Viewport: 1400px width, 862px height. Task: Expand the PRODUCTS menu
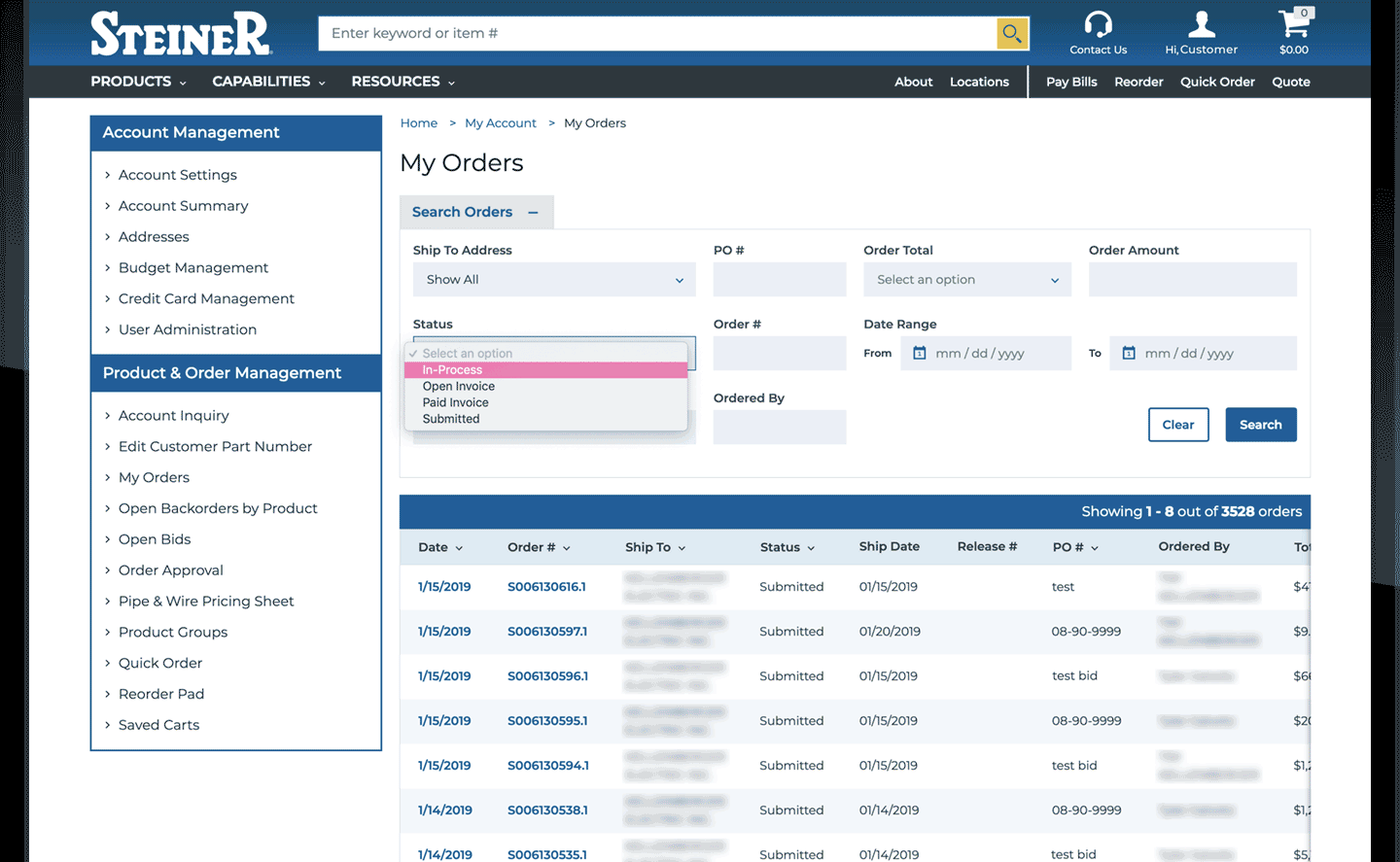coord(138,82)
